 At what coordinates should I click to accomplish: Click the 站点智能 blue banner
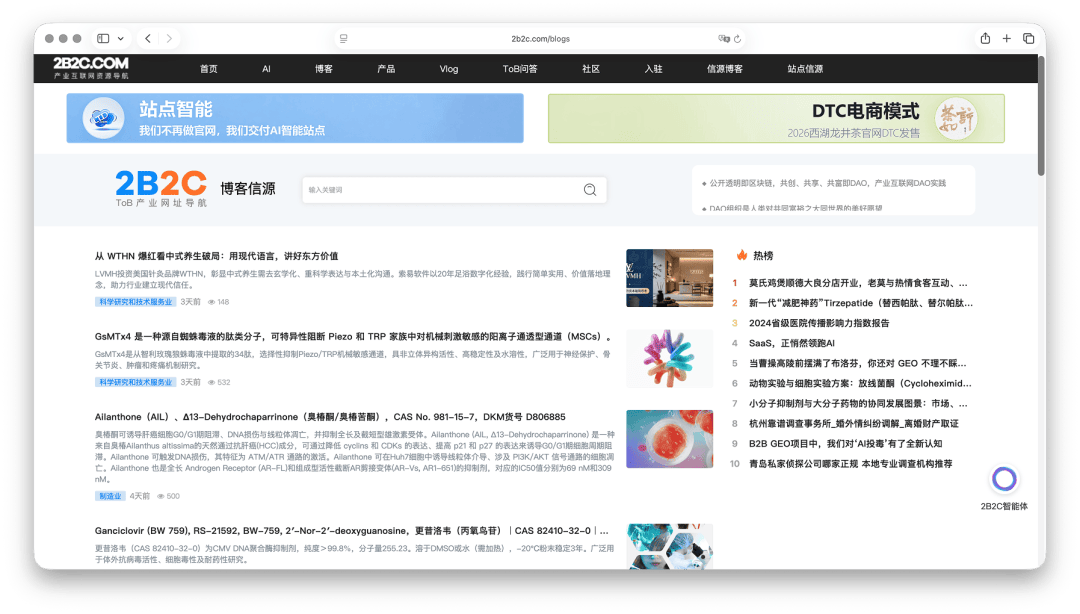coord(295,118)
